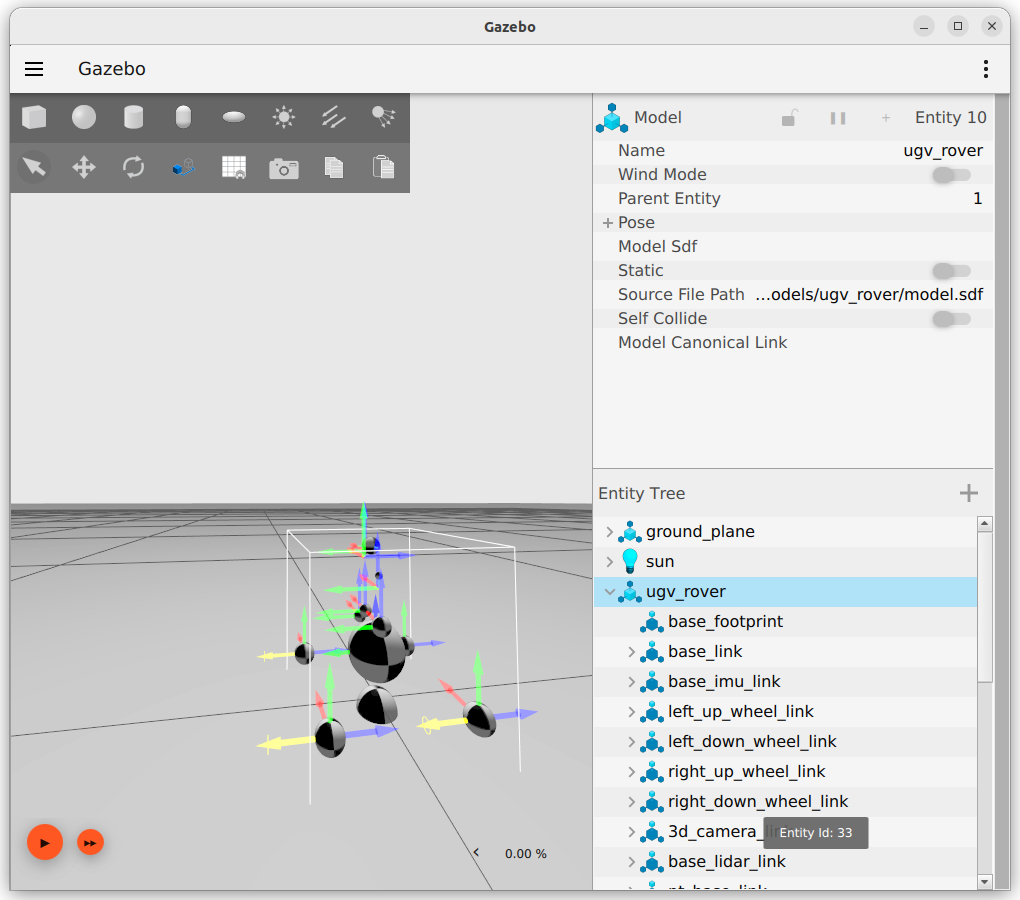Click the copy entity icon
Screen dimensions: 1020x900
pos(334,168)
